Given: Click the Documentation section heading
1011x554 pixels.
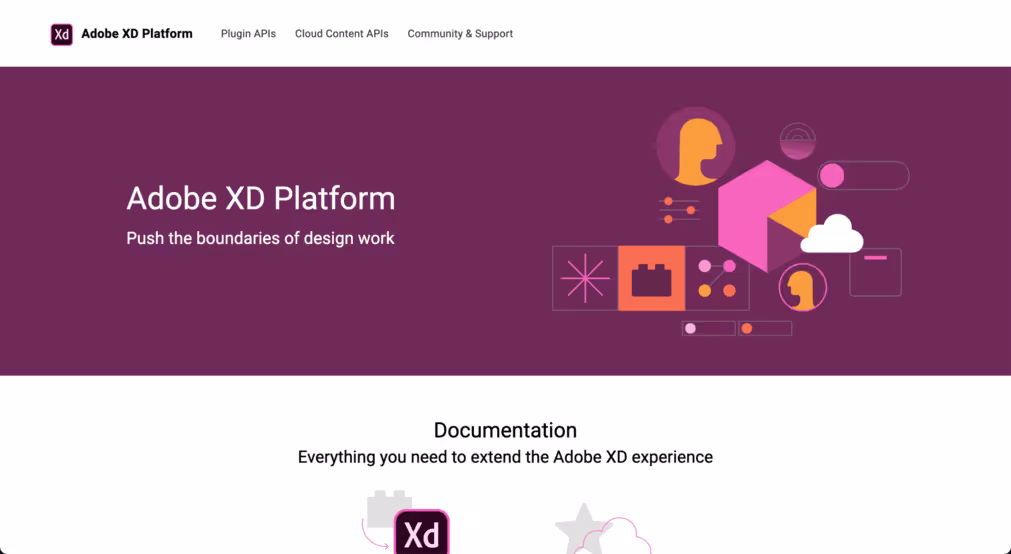Looking at the screenshot, I should (506, 430).
